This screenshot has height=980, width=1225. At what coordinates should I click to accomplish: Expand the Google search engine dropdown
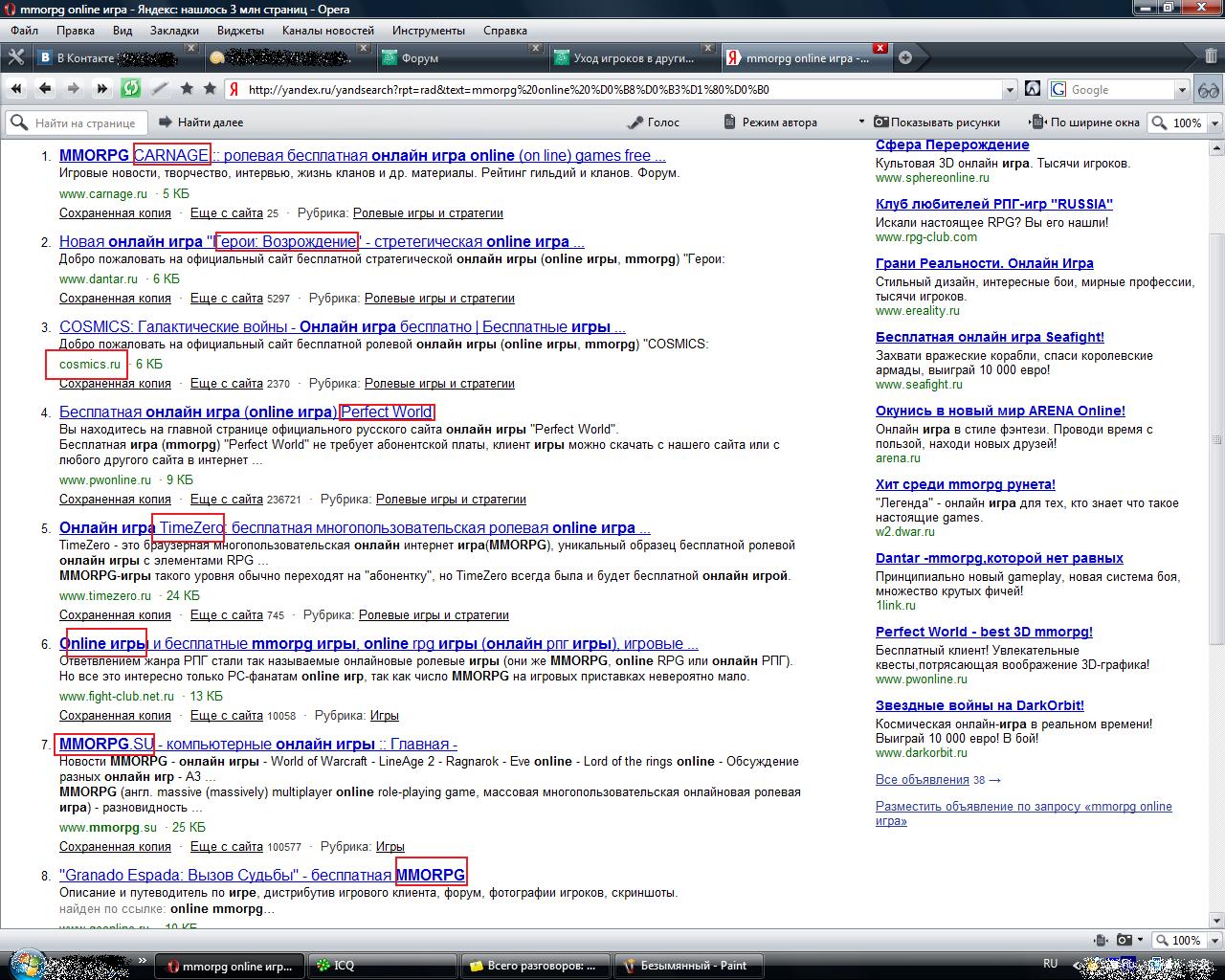tap(1181, 90)
